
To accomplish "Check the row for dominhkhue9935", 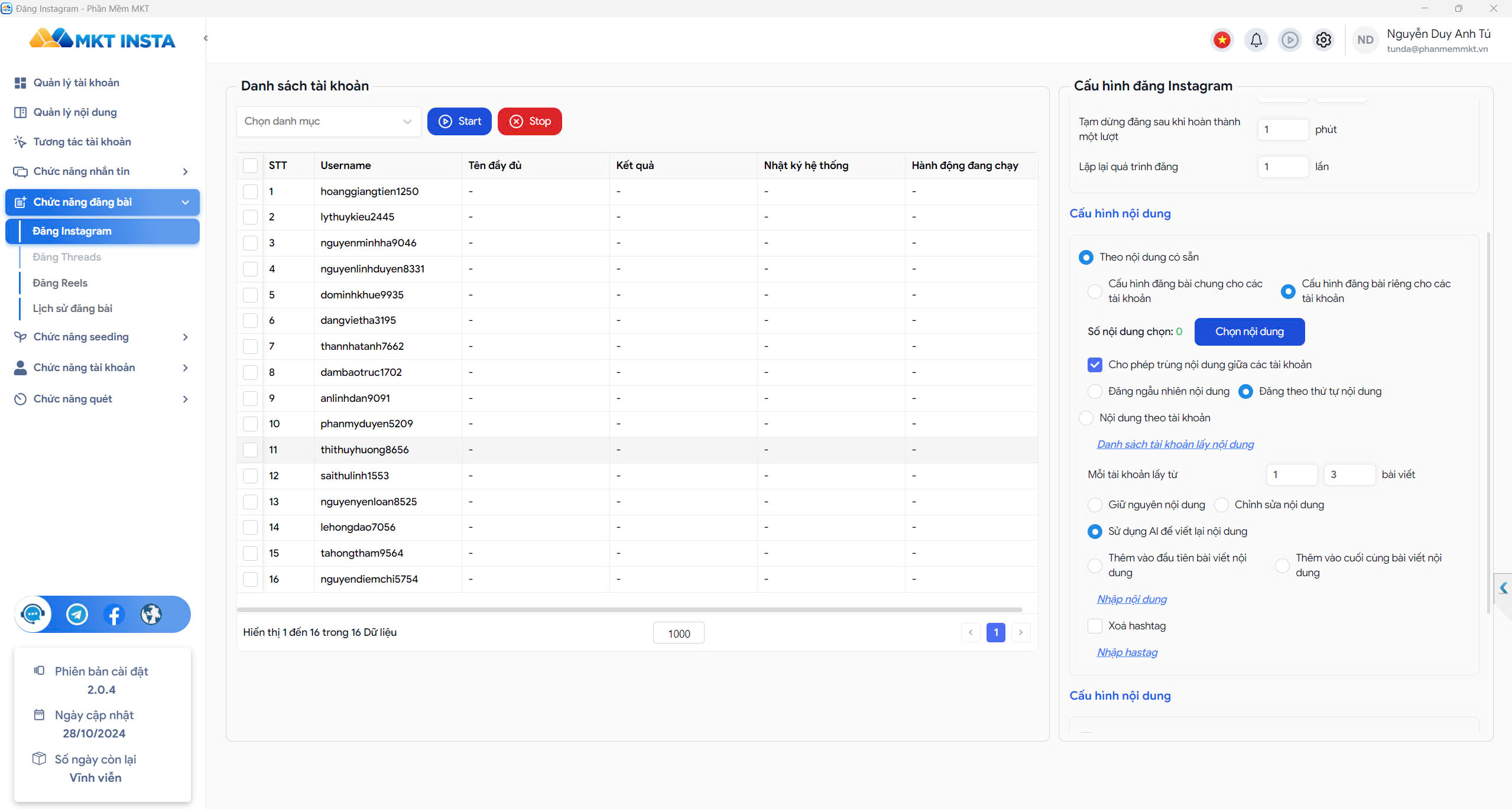I will pos(250,295).
